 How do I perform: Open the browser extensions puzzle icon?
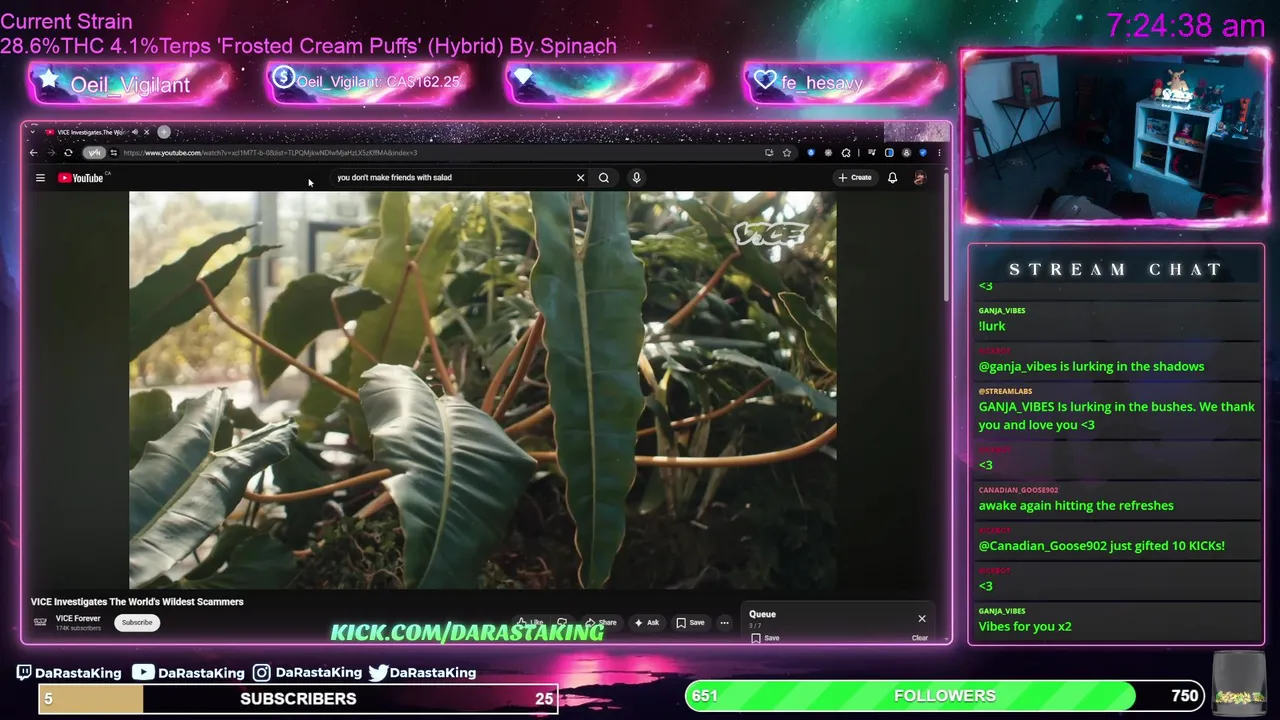(x=846, y=153)
